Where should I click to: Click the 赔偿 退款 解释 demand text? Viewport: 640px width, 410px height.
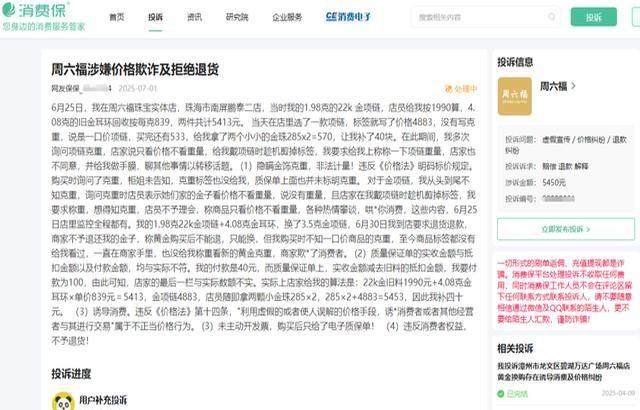[x=565, y=166]
